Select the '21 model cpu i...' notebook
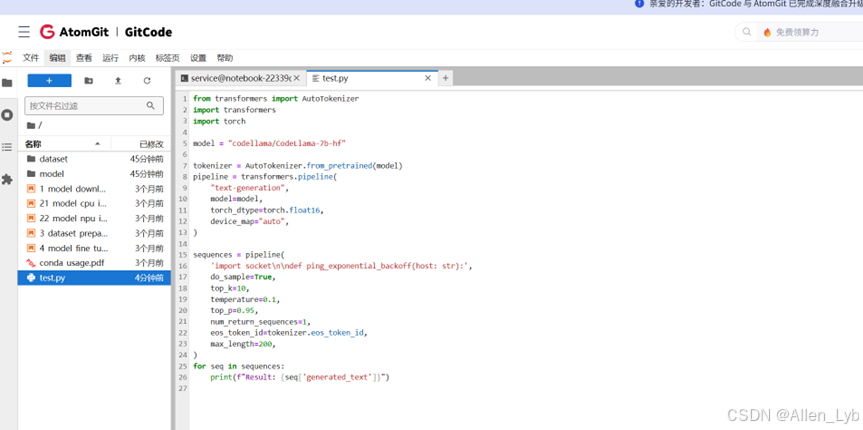Viewport: 863px width, 430px height. pos(95,204)
